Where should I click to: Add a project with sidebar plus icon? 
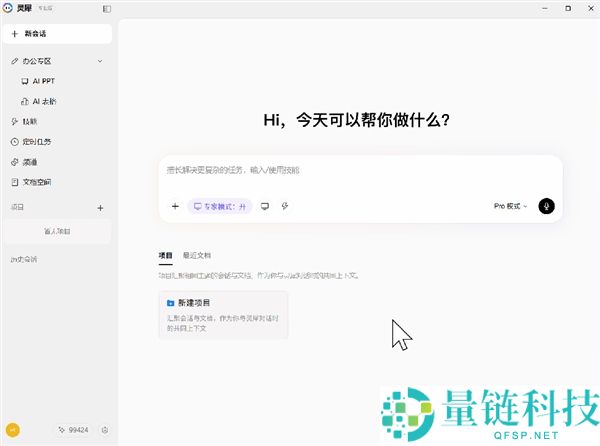pyautogui.click(x=100, y=208)
